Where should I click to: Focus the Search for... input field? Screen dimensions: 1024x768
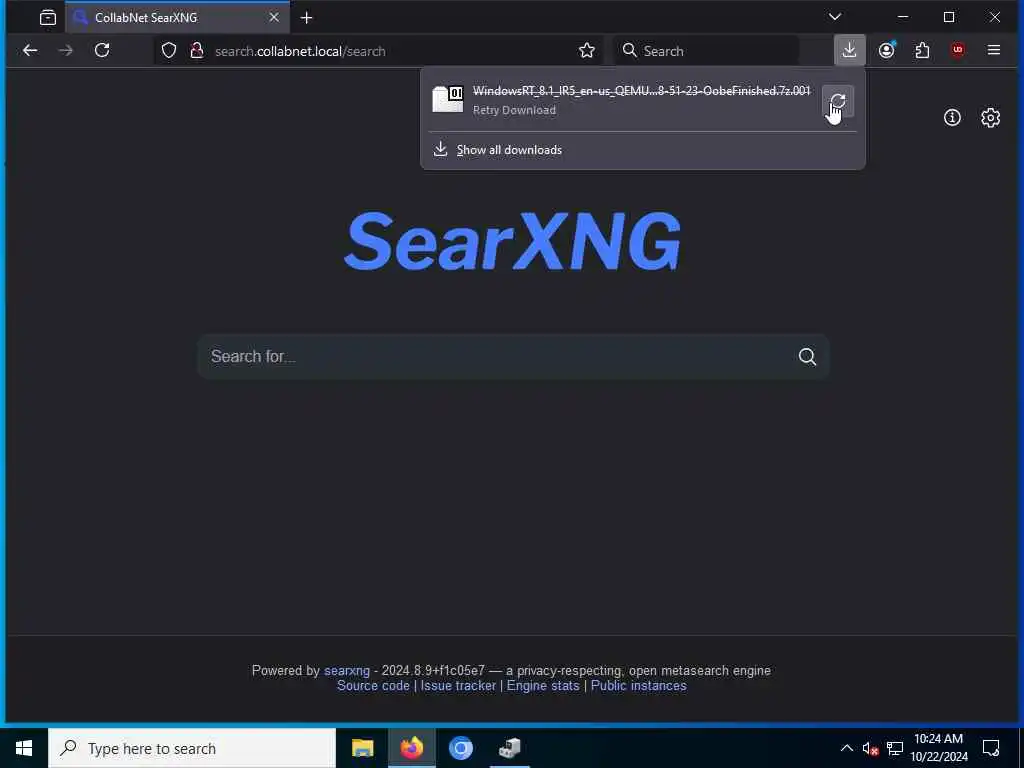tap(500, 356)
